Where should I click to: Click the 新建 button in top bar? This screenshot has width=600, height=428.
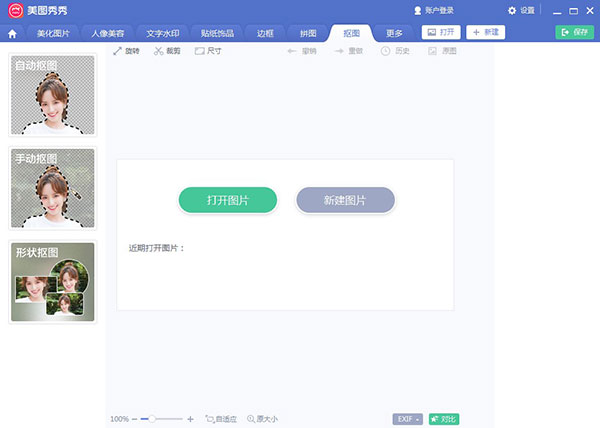(486, 32)
